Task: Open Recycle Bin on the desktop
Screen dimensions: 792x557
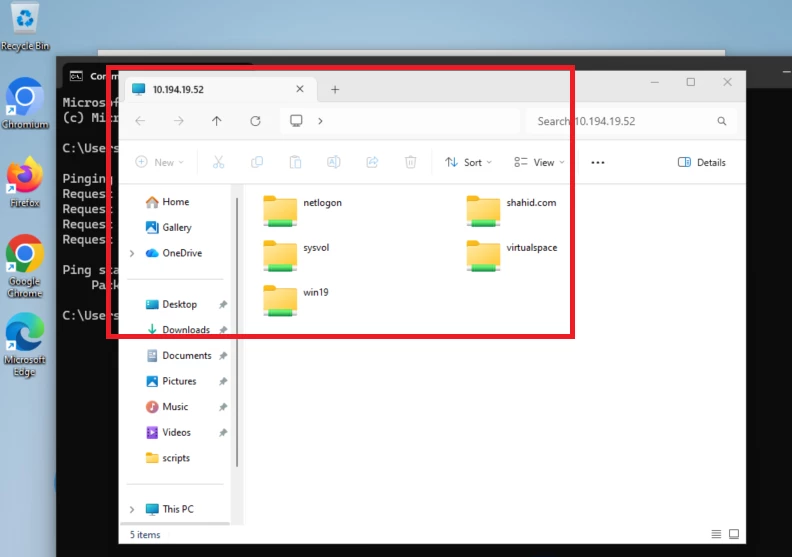Action: pyautogui.click(x=25, y=27)
